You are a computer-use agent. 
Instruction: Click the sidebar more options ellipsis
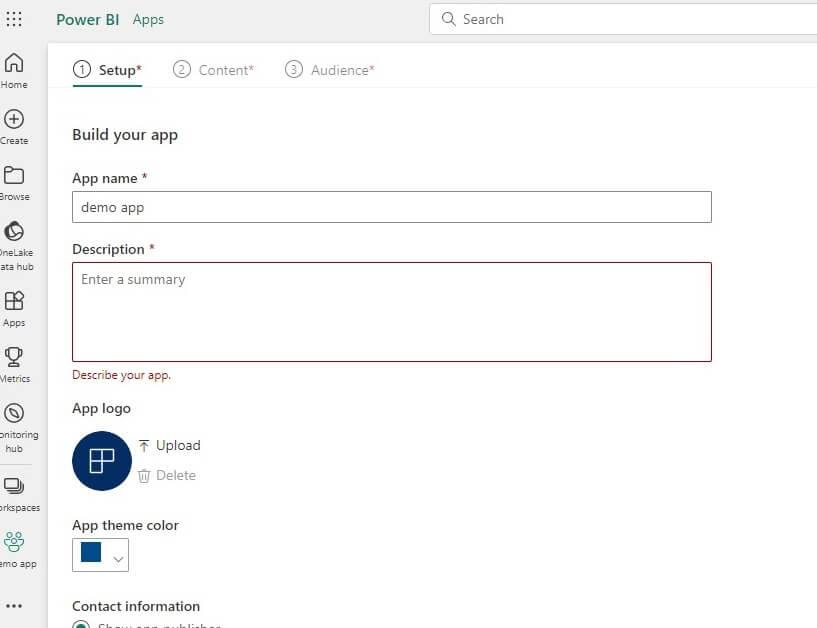coord(14,605)
